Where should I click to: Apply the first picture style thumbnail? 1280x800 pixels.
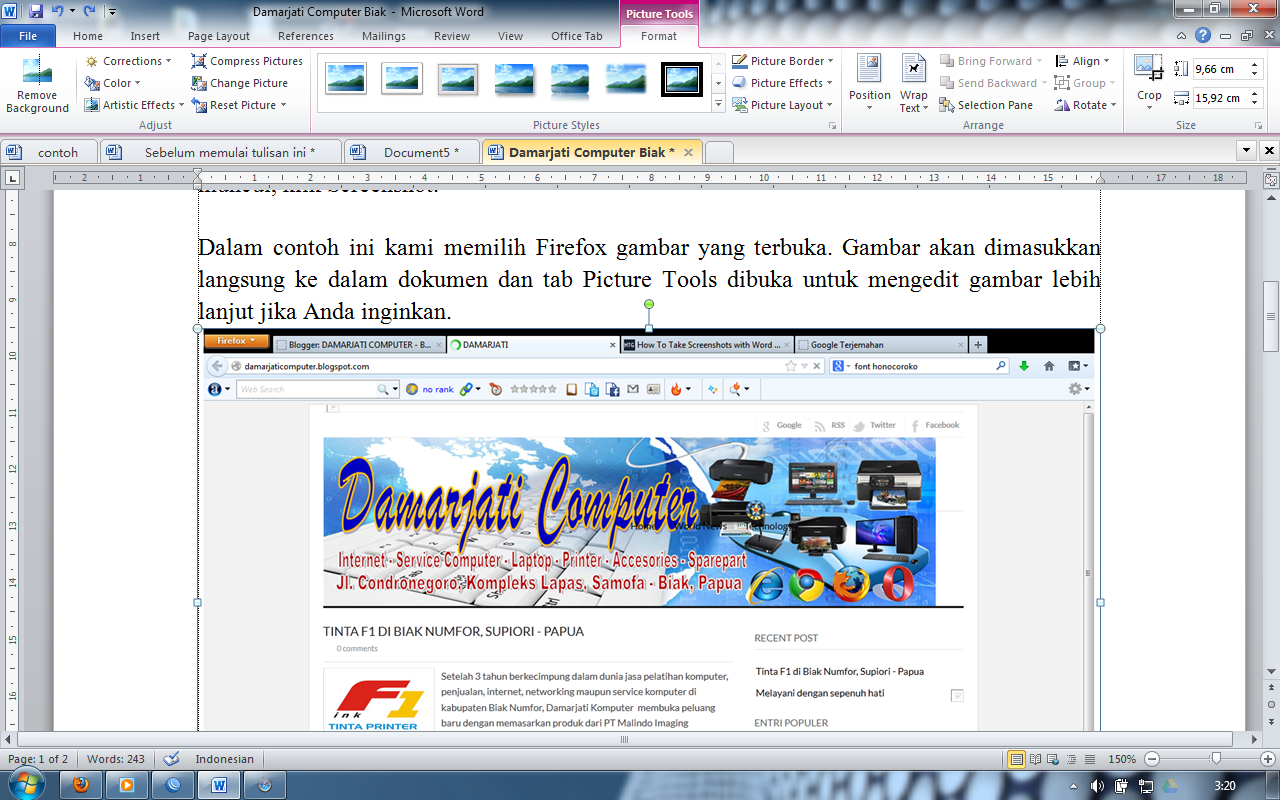346,79
